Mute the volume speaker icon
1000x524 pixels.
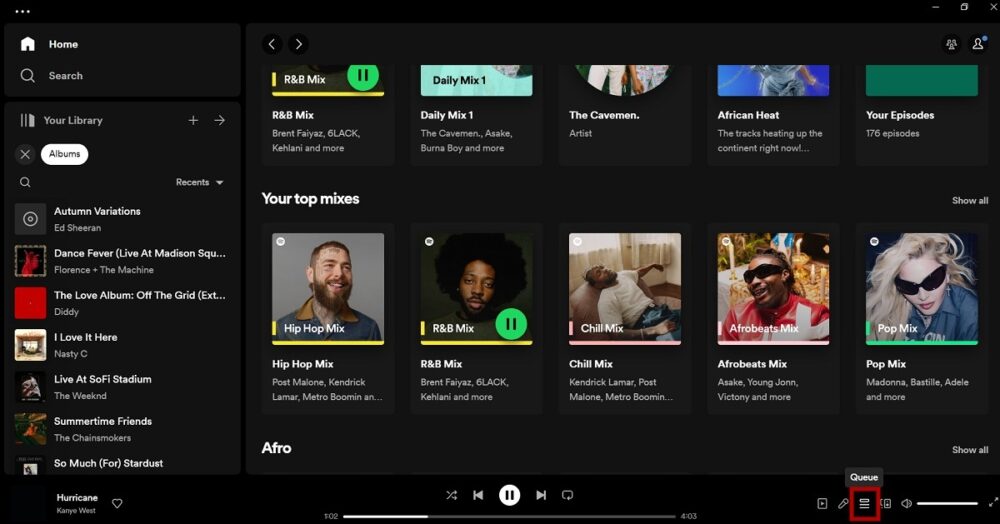[906, 504]
